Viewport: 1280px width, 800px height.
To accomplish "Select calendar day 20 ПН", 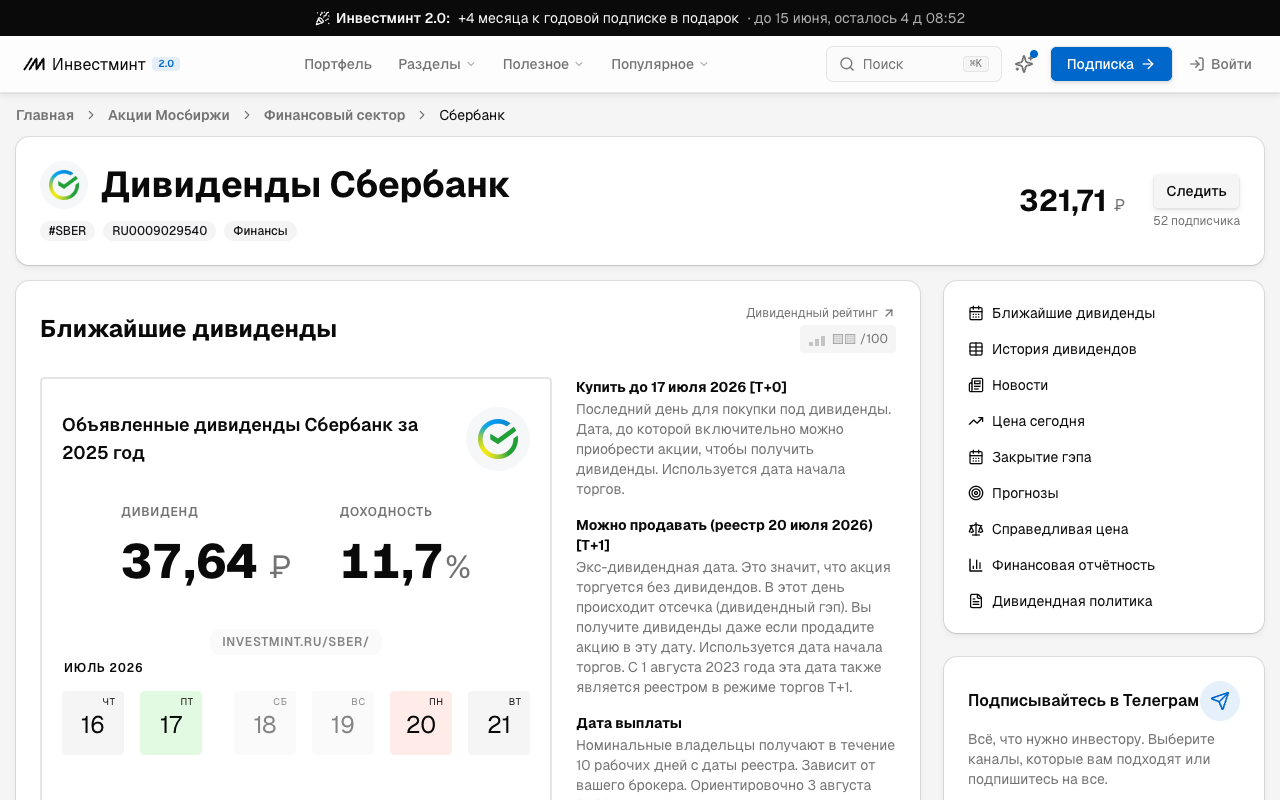I will pos(421,723).
